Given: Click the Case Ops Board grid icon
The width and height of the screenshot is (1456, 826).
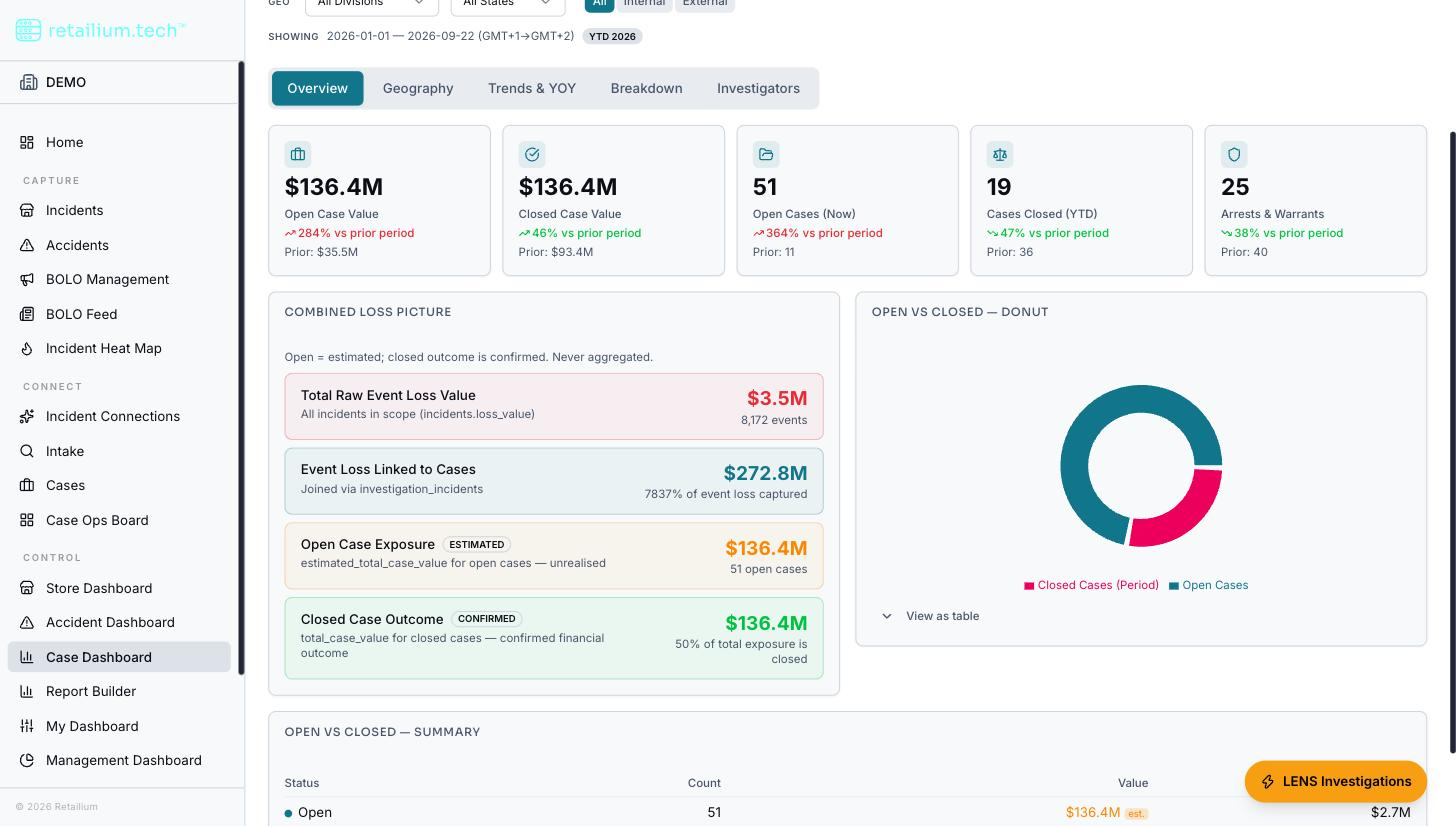Looking at the screenshot, I should (27, 520).
